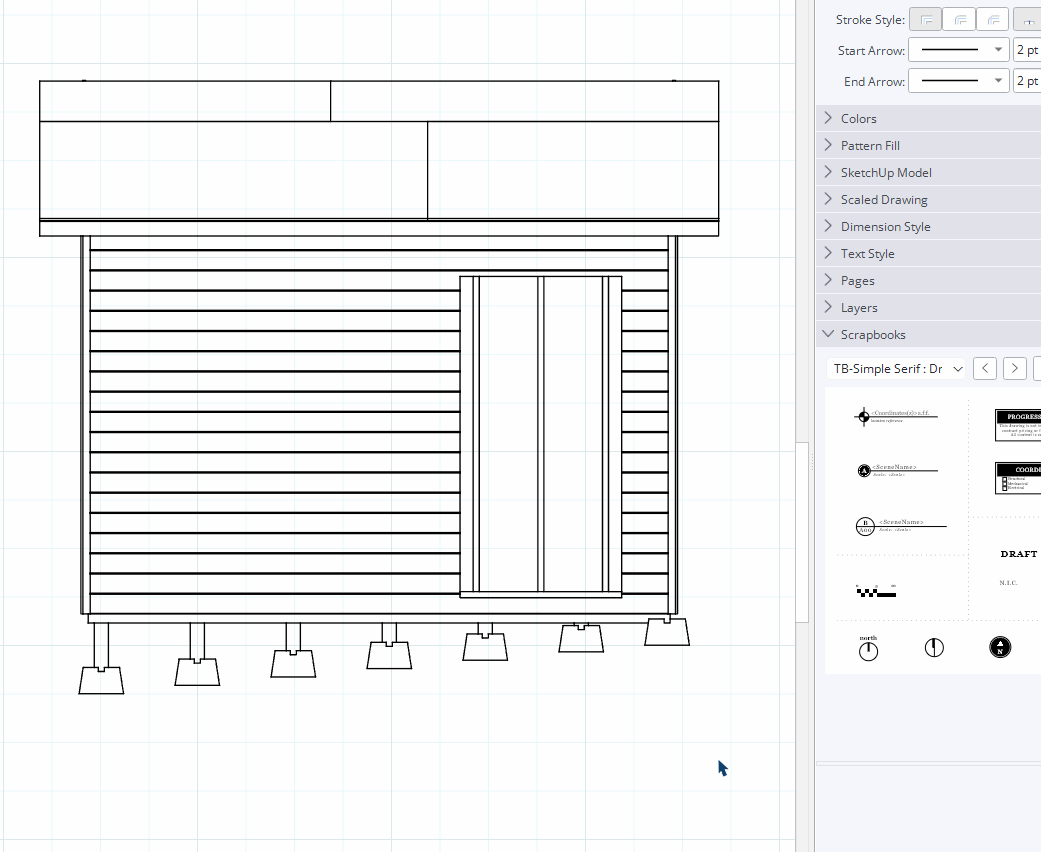Screen dimensions: 1041x852
Task: Open the Start Arrow style dropdown
Action: pos(958,50)
